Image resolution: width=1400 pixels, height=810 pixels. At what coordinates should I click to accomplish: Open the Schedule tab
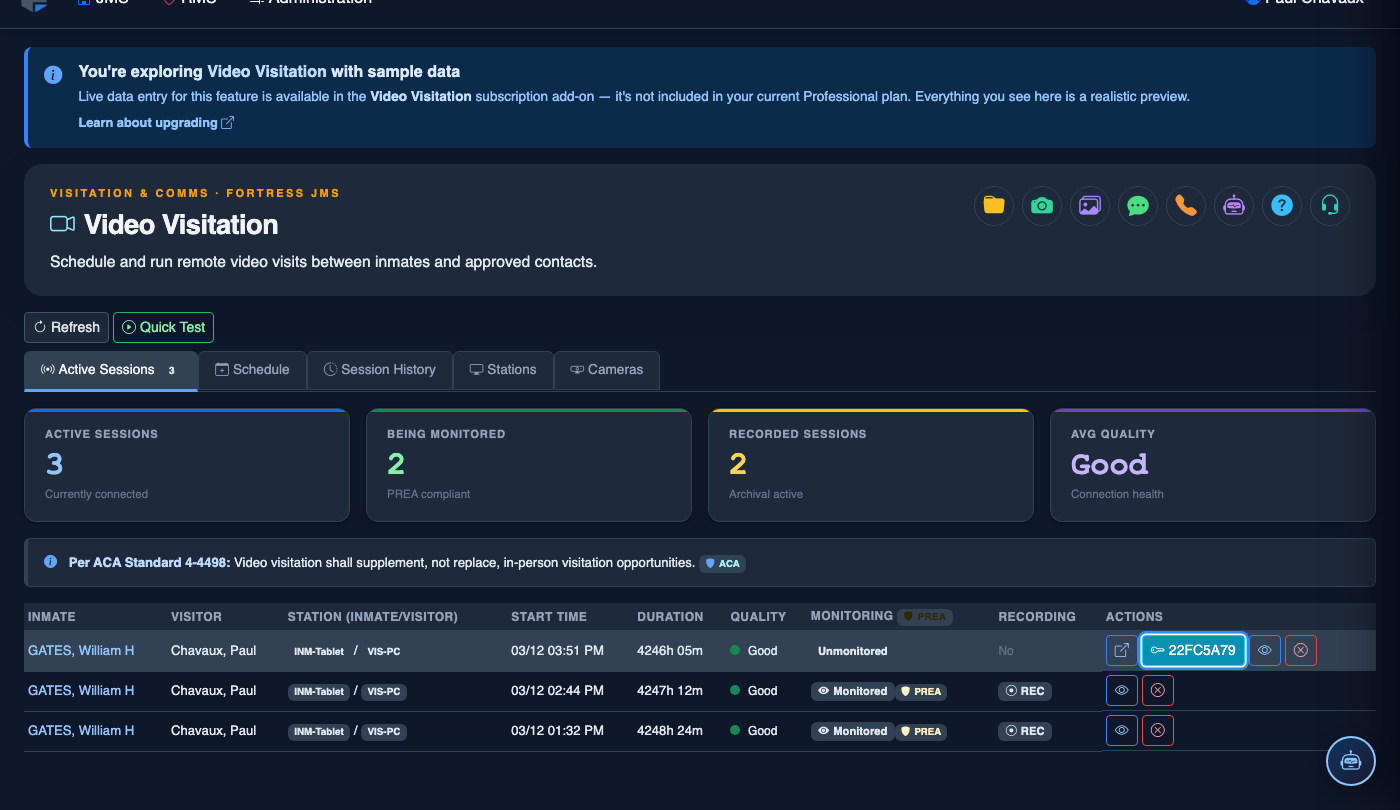252,370
